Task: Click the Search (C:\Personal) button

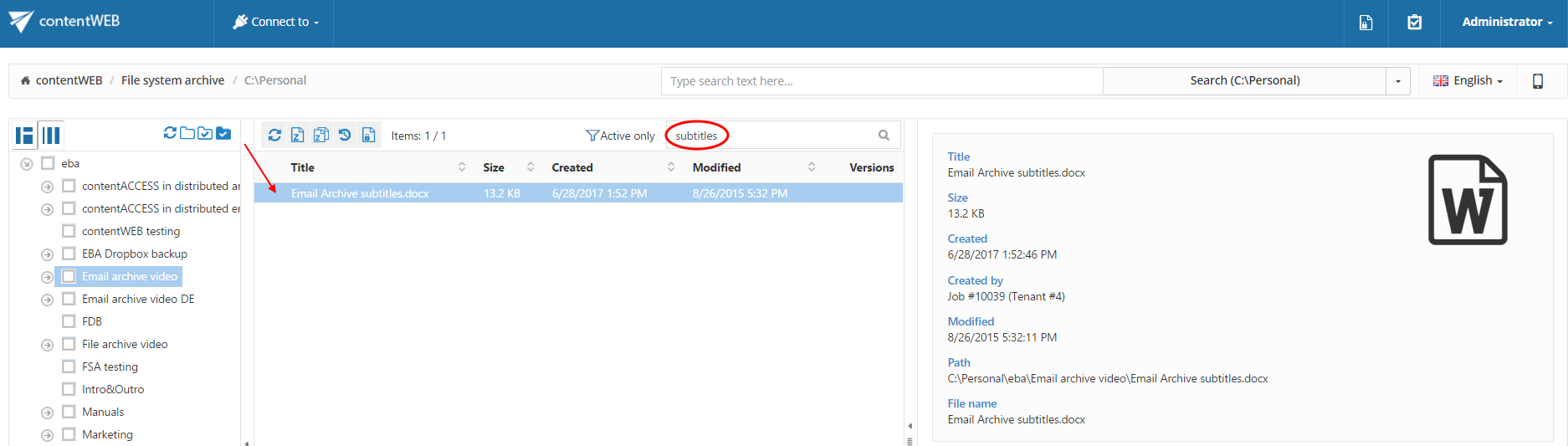Action: pos(1244,81)
